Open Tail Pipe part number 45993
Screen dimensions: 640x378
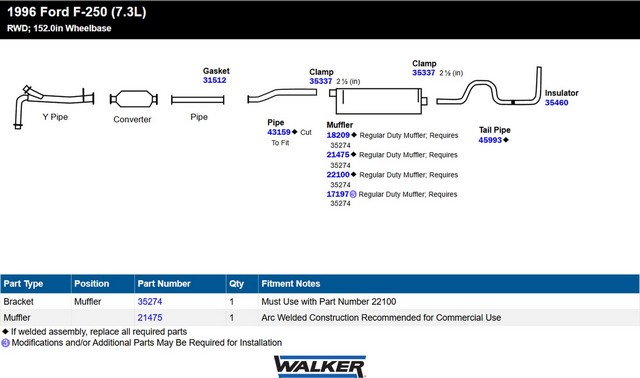click(x=490, y=140)
